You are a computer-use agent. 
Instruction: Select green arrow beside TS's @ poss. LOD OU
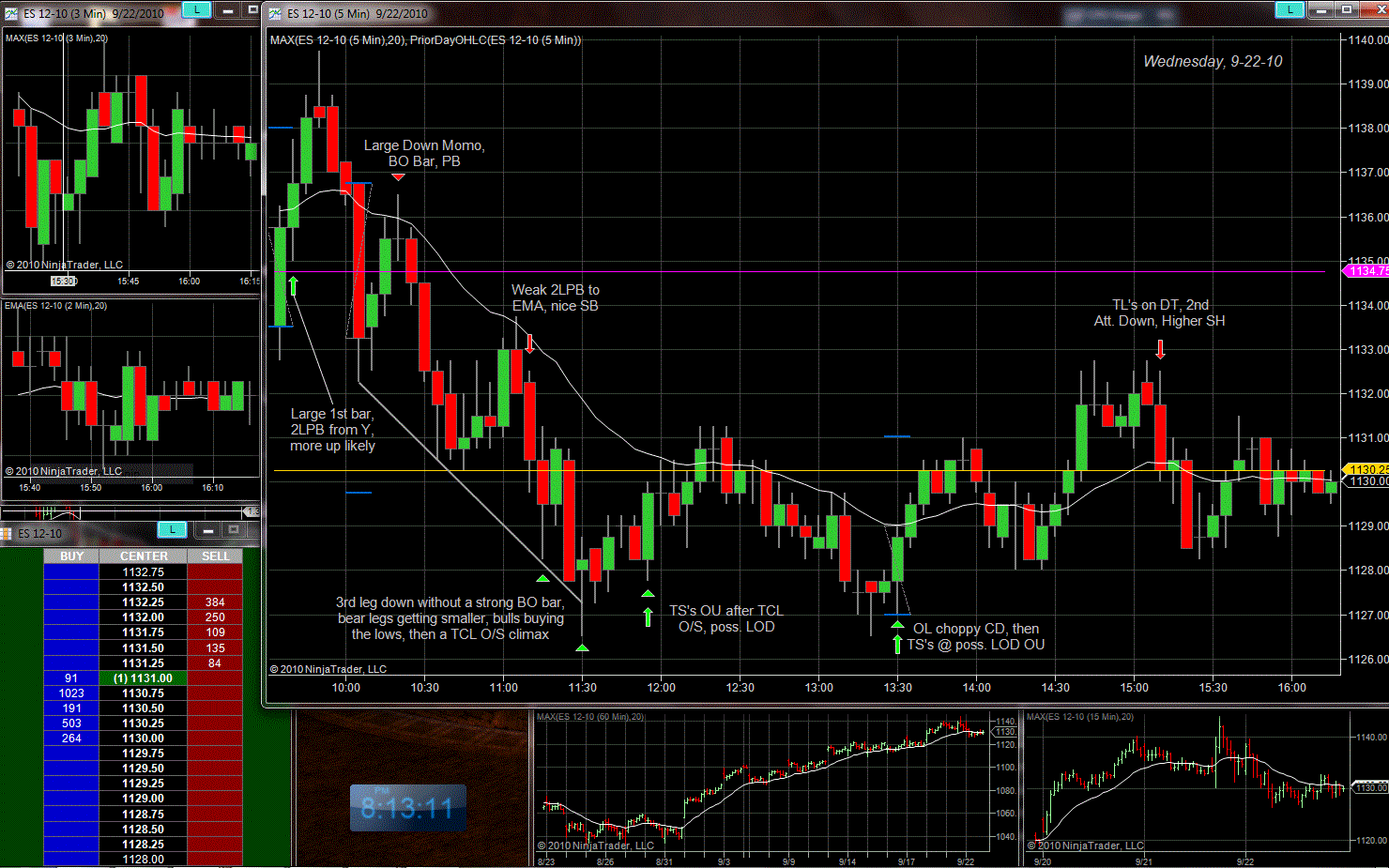pos(897,644)
